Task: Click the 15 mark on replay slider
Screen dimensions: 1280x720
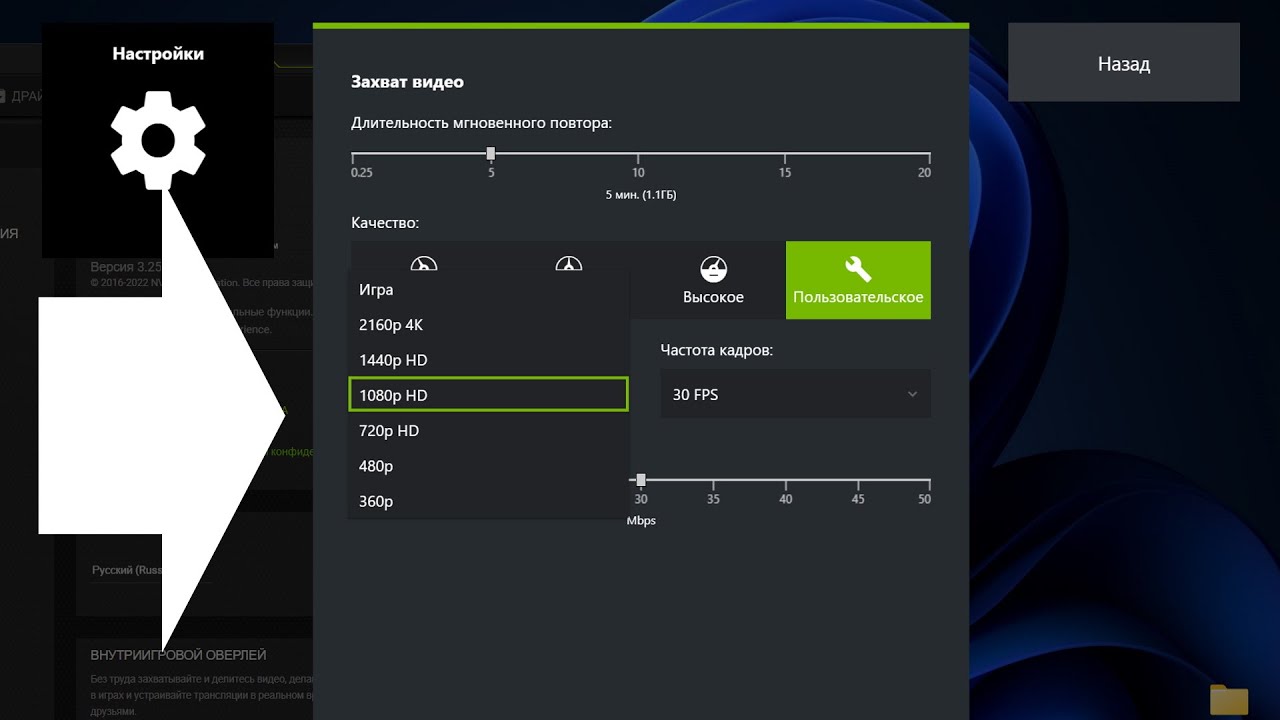Action: (x=785, y=173)
